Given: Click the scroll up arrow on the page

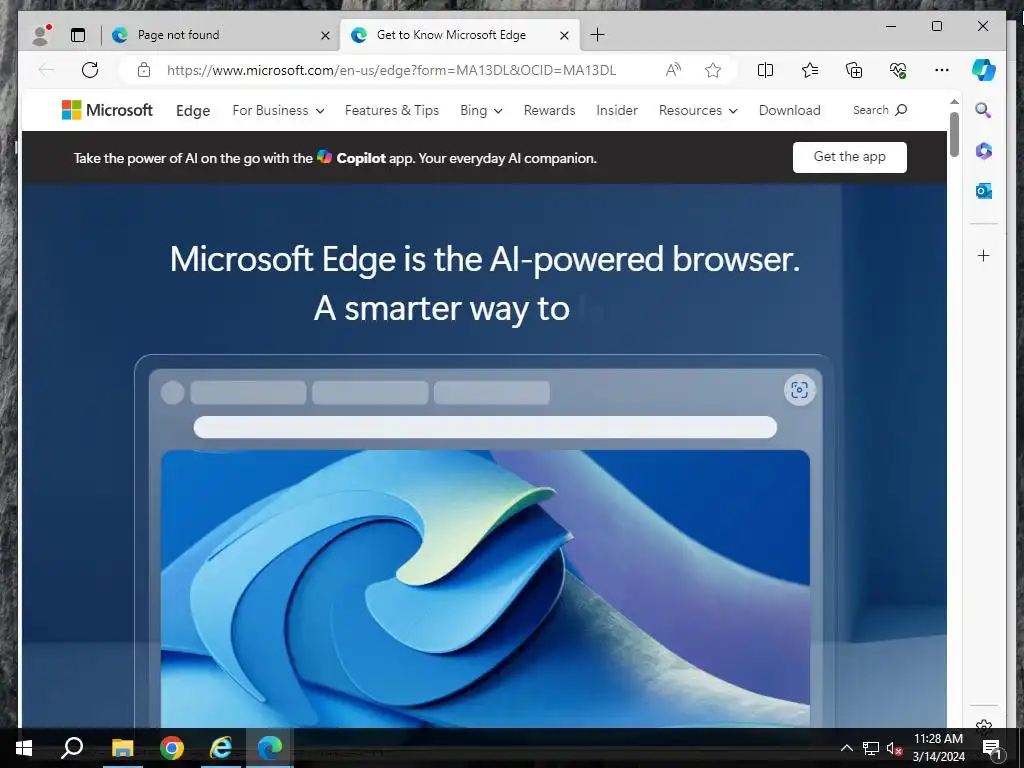Looking at the screenshot, I should (x=954, y=102).
